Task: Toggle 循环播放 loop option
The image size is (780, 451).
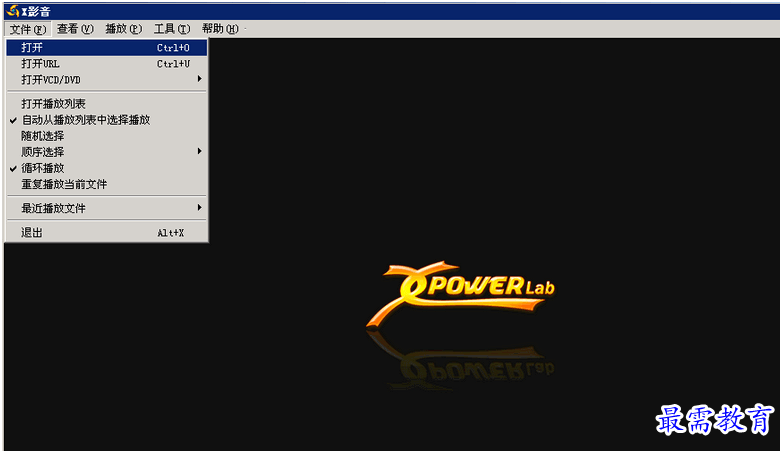Action: pos(106,168)
